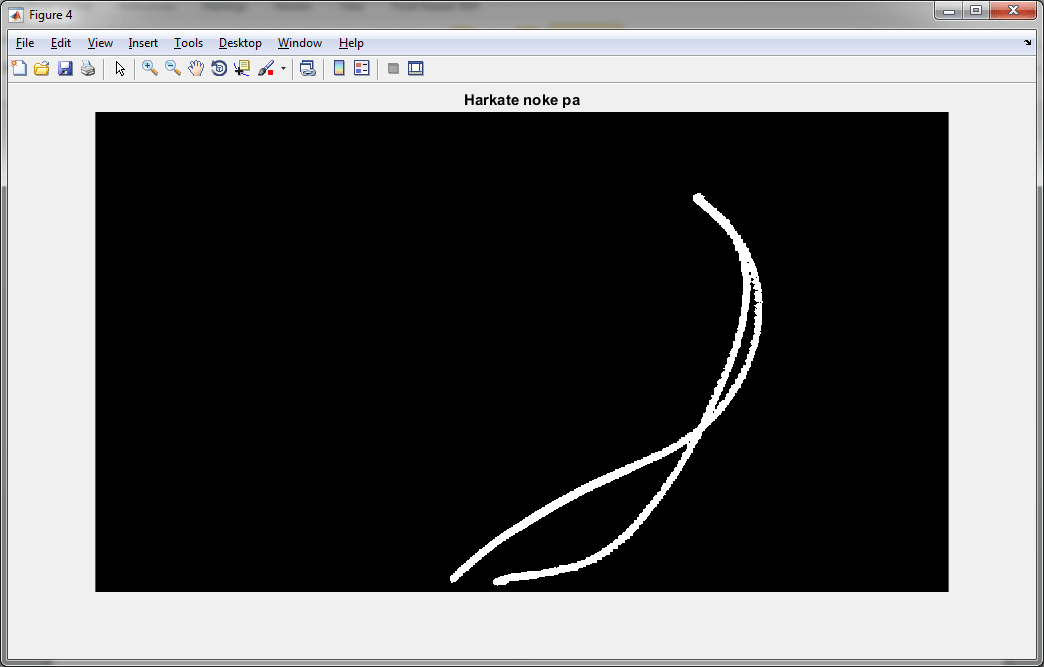Screen dimensions: 1044x667
Task: Close the Figure 4 window
Action: coord(1013,11)
